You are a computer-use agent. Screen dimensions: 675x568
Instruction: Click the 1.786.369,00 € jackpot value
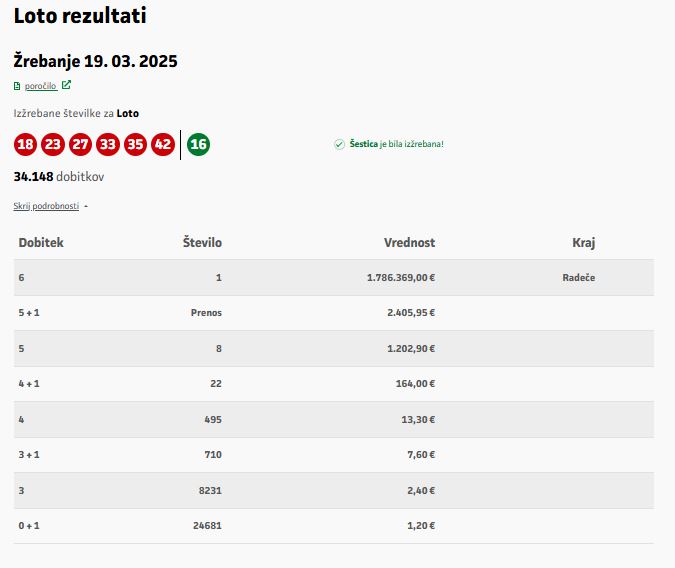[x=401, y=277]
